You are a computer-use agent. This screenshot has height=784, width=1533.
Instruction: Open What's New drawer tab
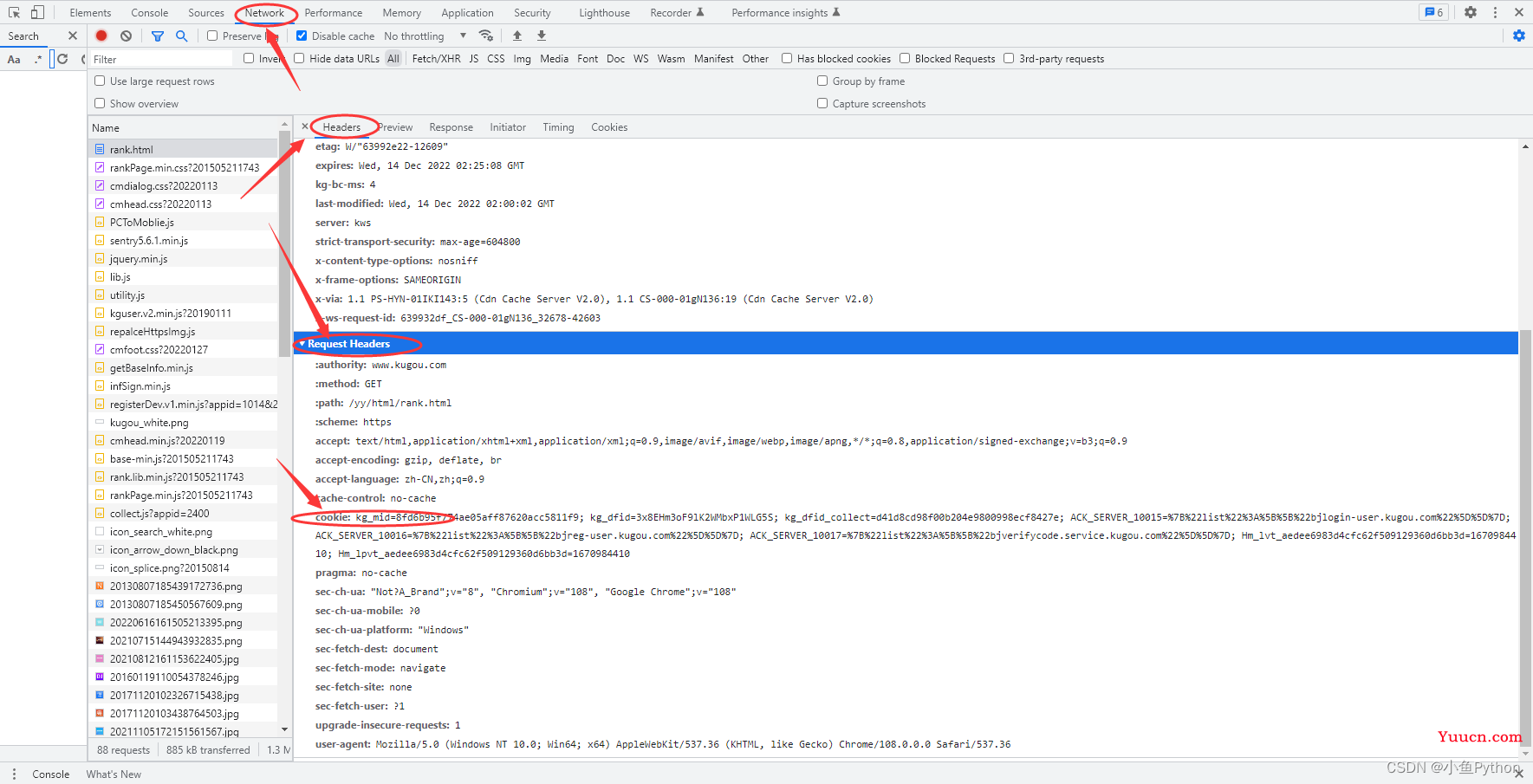coord(114,774)
